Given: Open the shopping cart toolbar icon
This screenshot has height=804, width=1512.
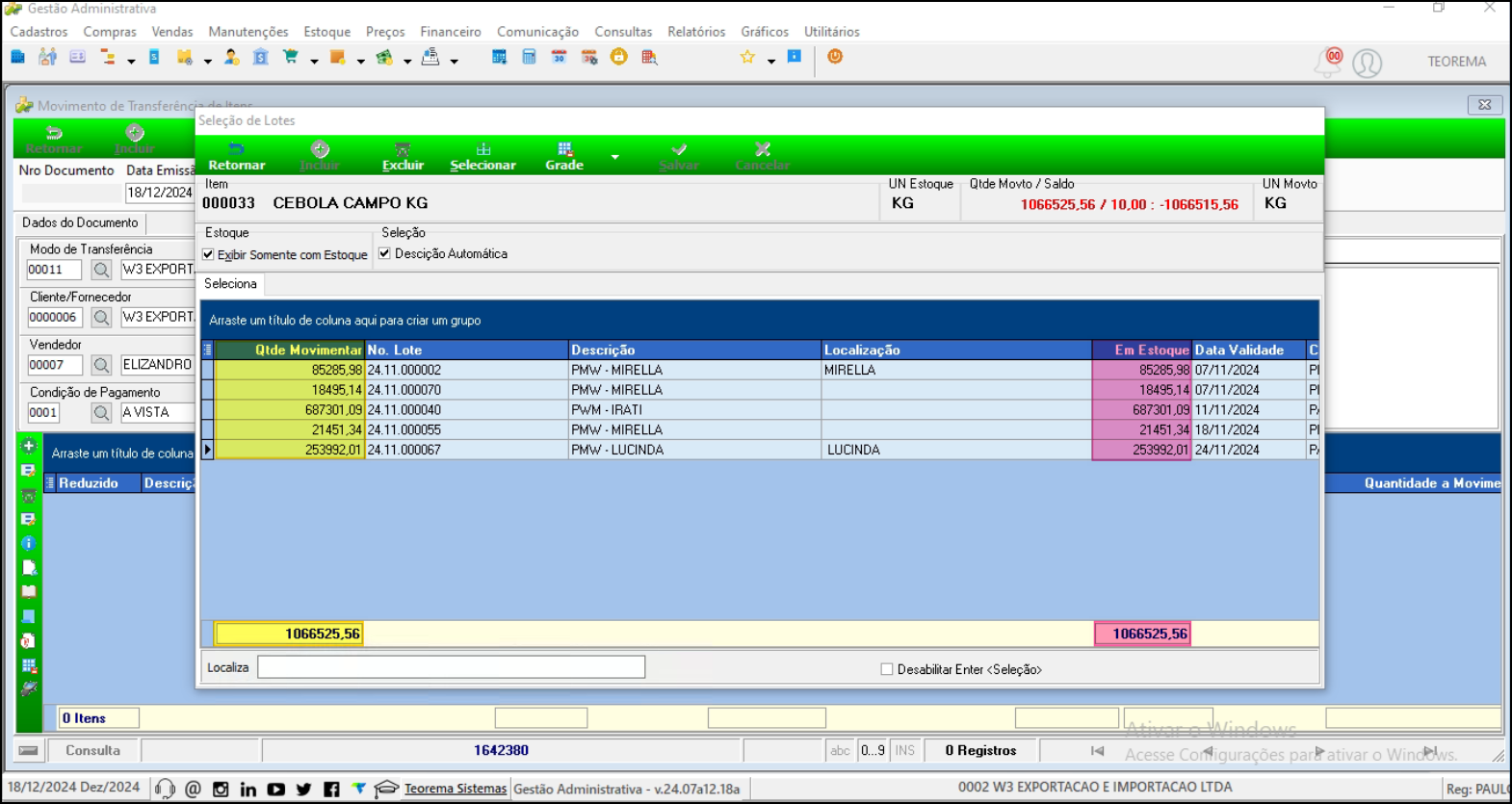Looking at the screenshot, I should [290, 58].
